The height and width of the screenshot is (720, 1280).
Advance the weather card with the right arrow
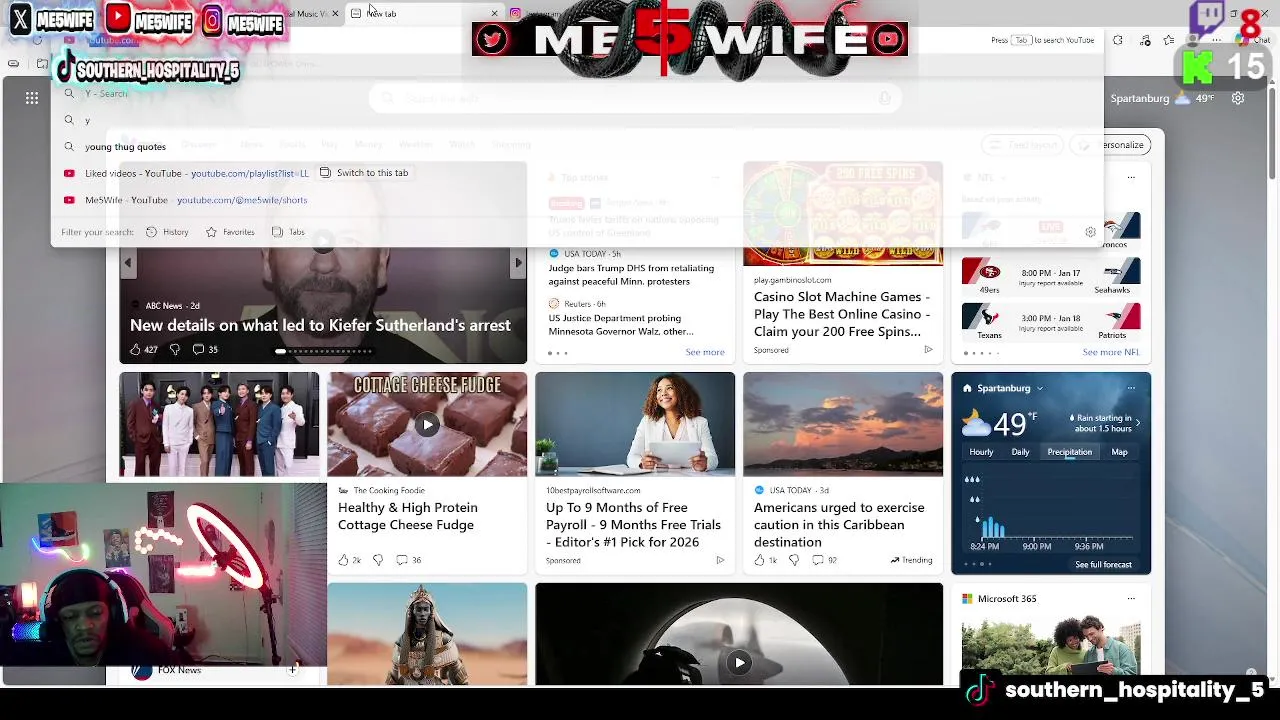click(x=1137, y=423)
